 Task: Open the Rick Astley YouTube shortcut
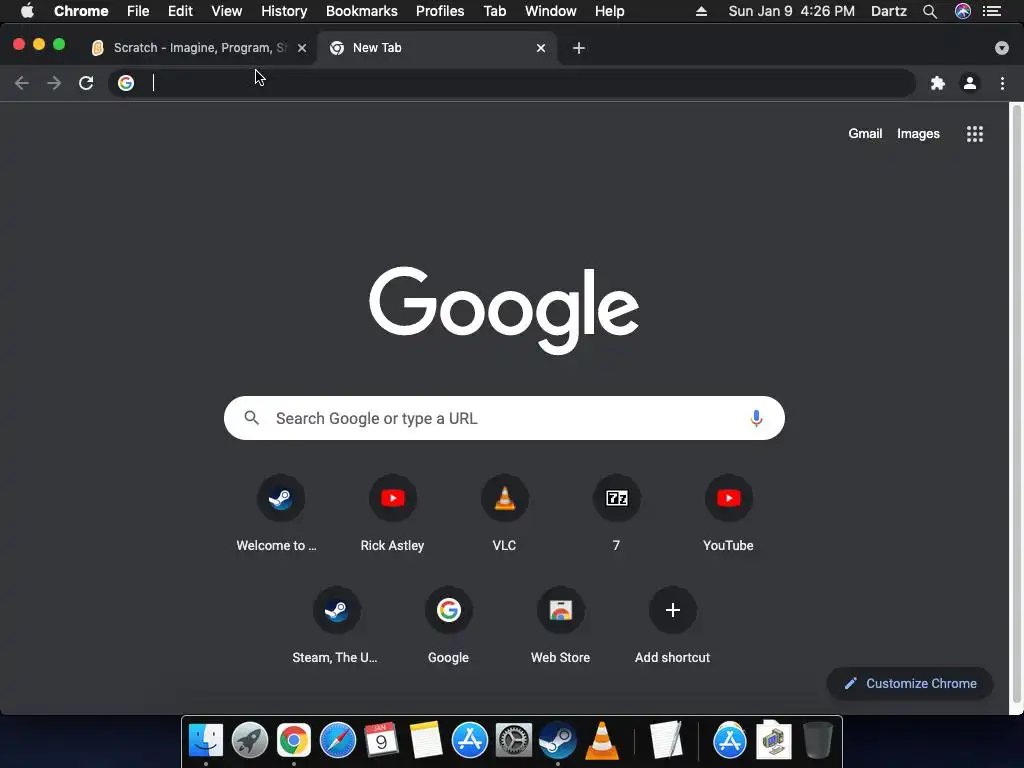(392, 499)
